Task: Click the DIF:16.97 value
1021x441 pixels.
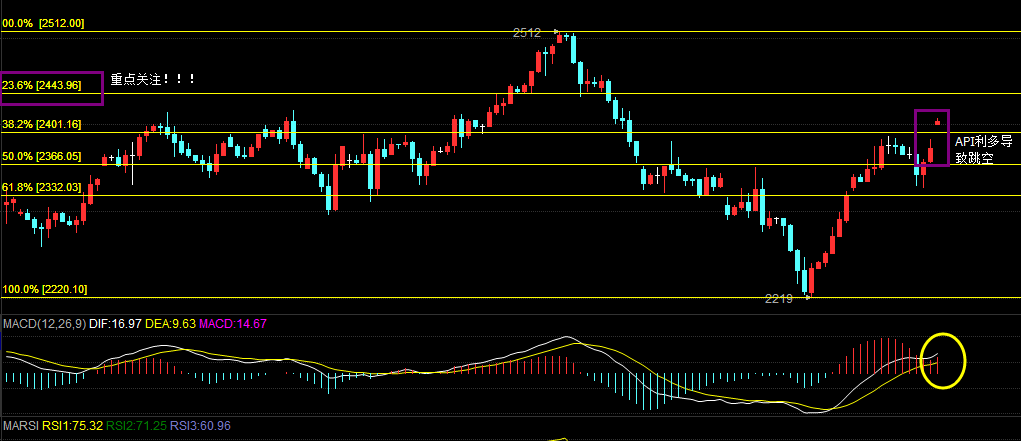Action: (115, 324)
